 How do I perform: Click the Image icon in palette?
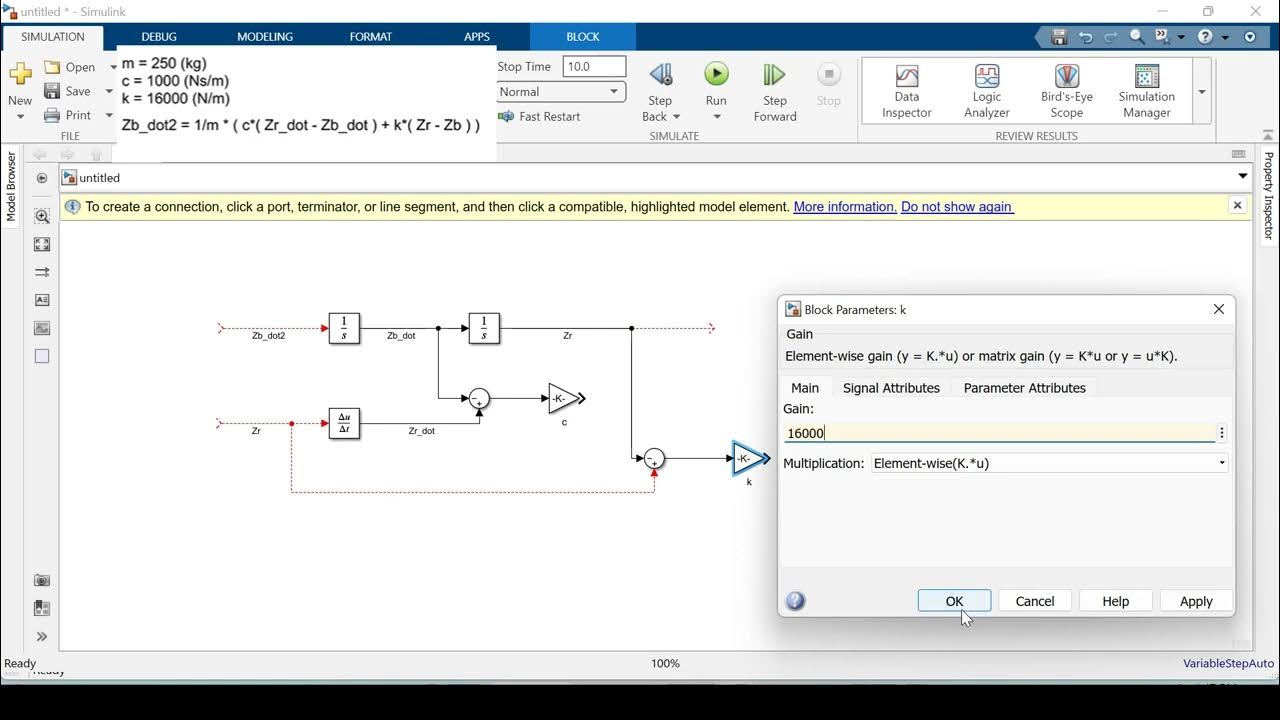pyautogui.click(x=42, y=328)
